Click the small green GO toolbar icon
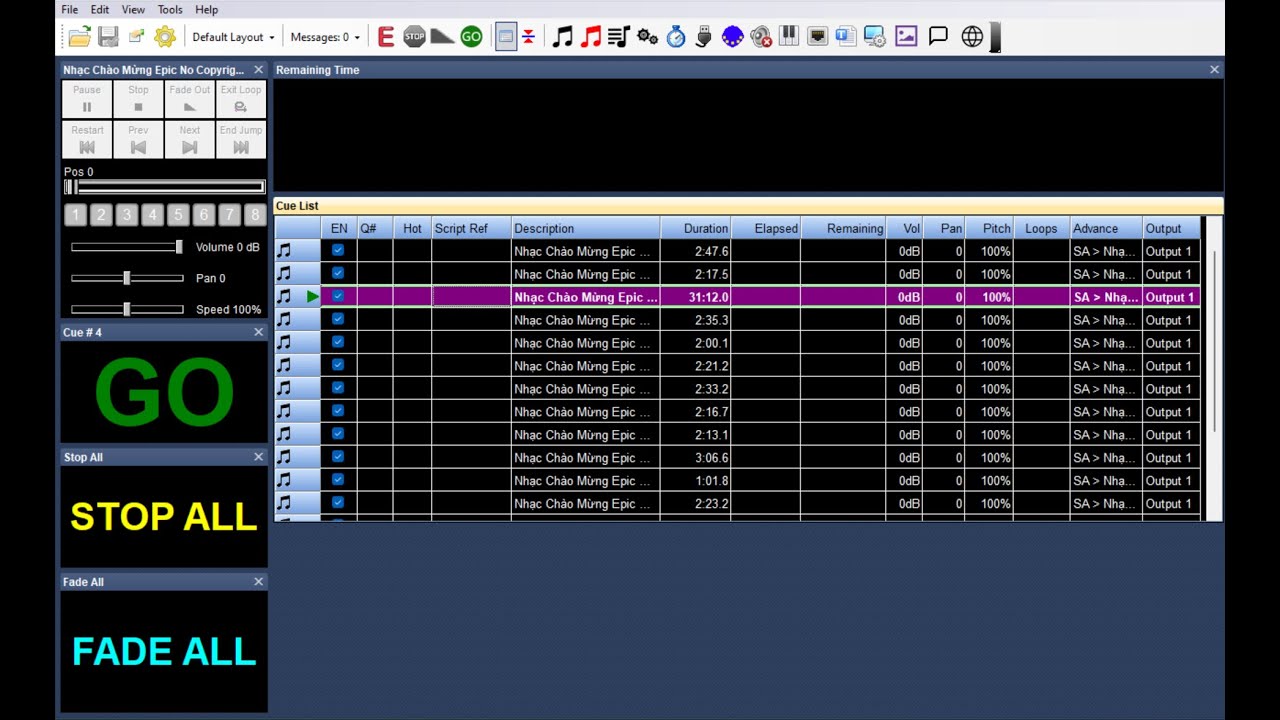 [x=471, y=37]
